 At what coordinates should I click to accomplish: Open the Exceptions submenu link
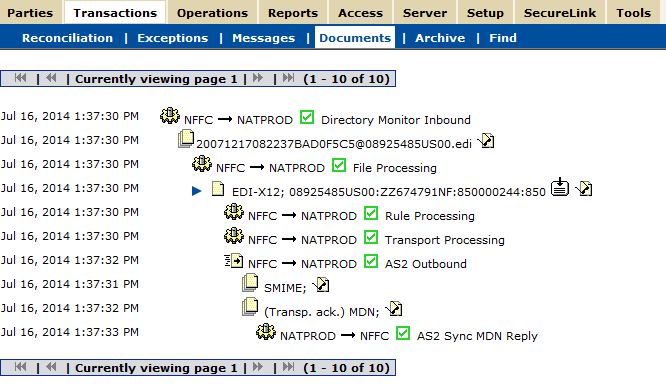(x=172, y=38)
